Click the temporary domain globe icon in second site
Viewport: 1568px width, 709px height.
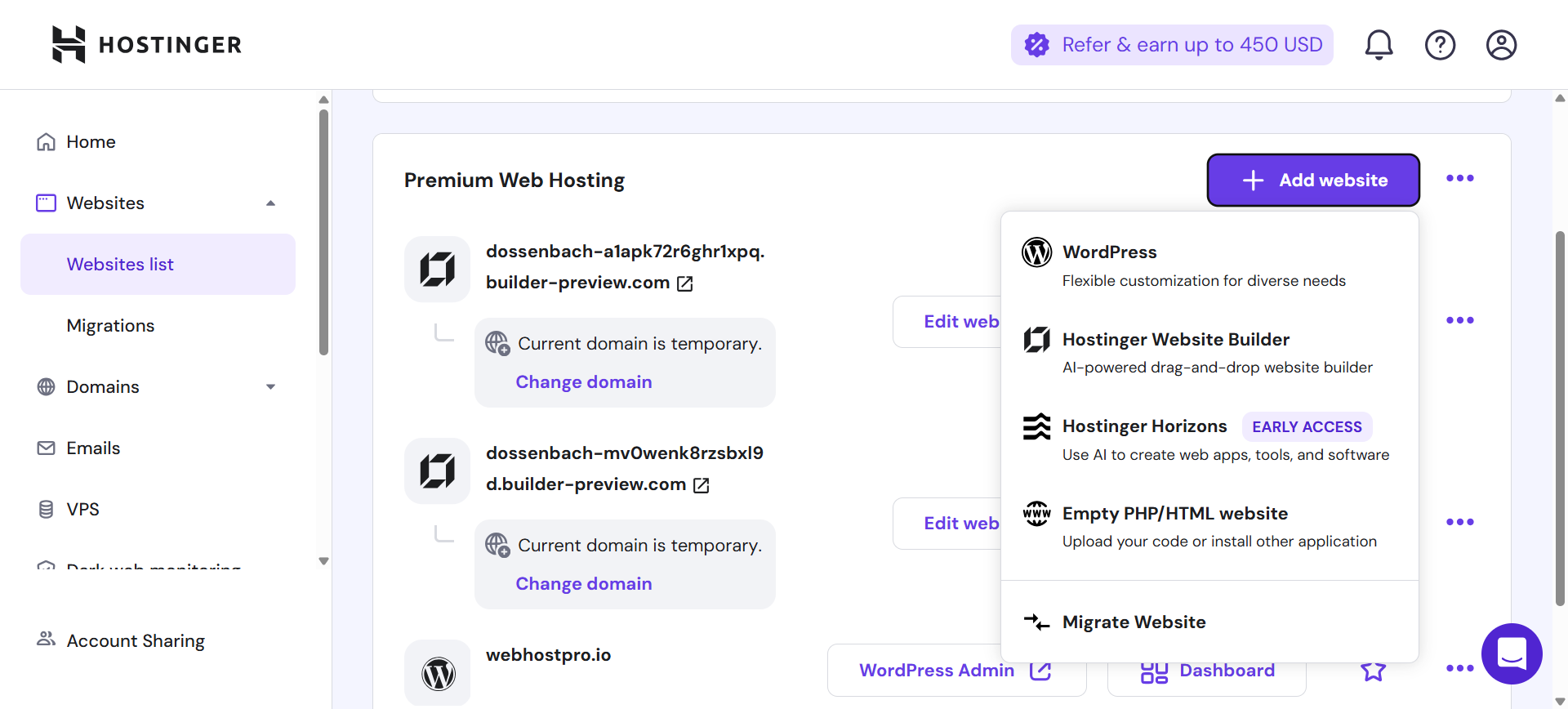(x=497, y=546)
